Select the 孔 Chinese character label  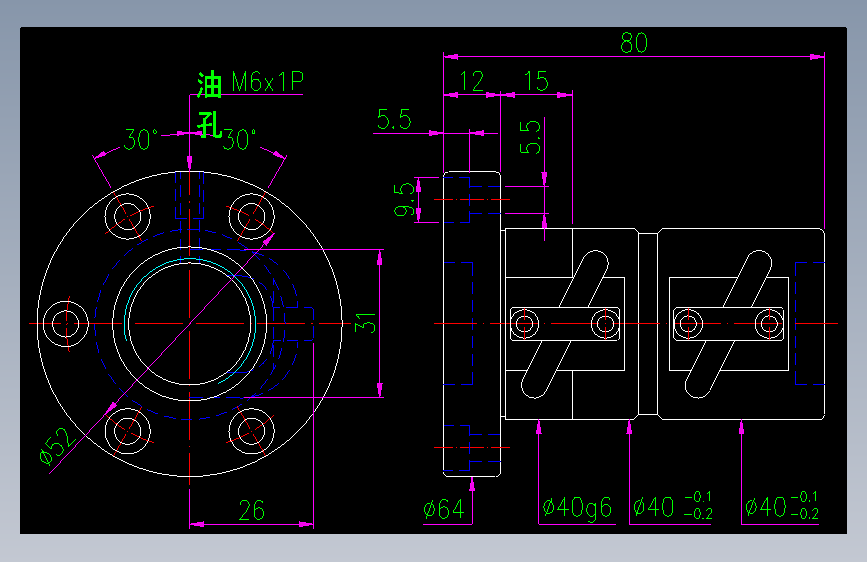click(210, 124)
